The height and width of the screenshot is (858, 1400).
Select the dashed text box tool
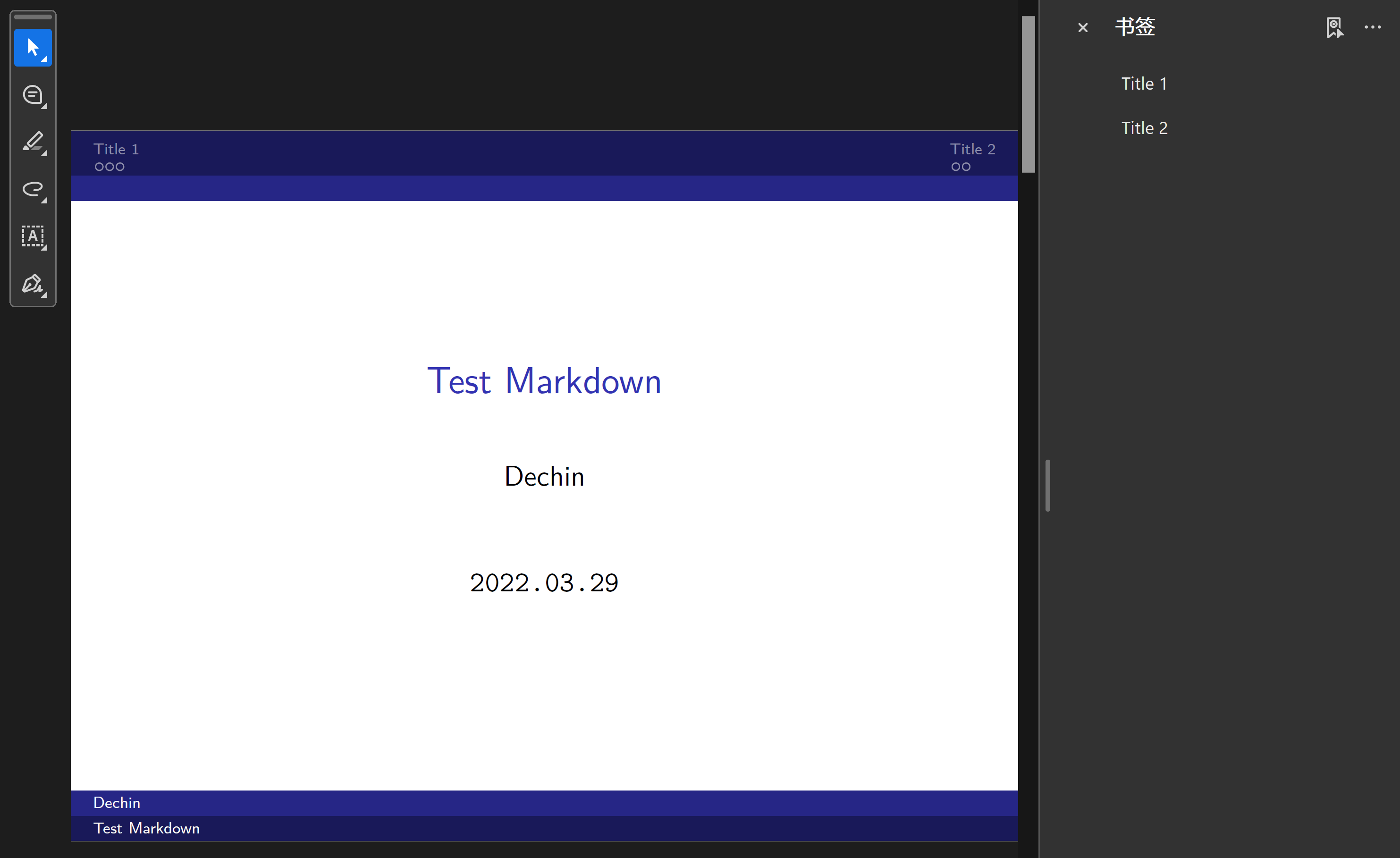pyautogui.click(x=33, y=236)
